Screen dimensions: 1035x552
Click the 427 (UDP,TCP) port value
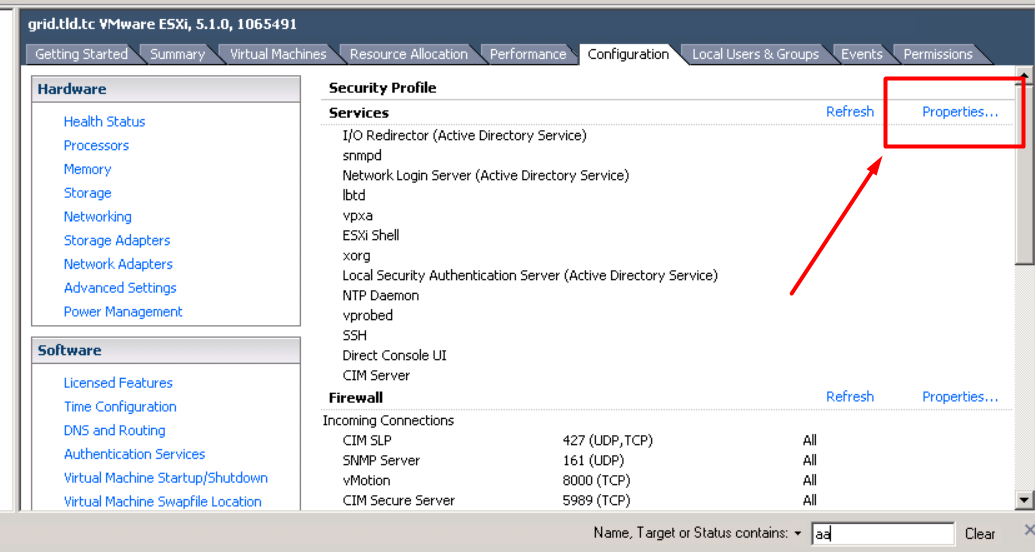coord(607,440)
